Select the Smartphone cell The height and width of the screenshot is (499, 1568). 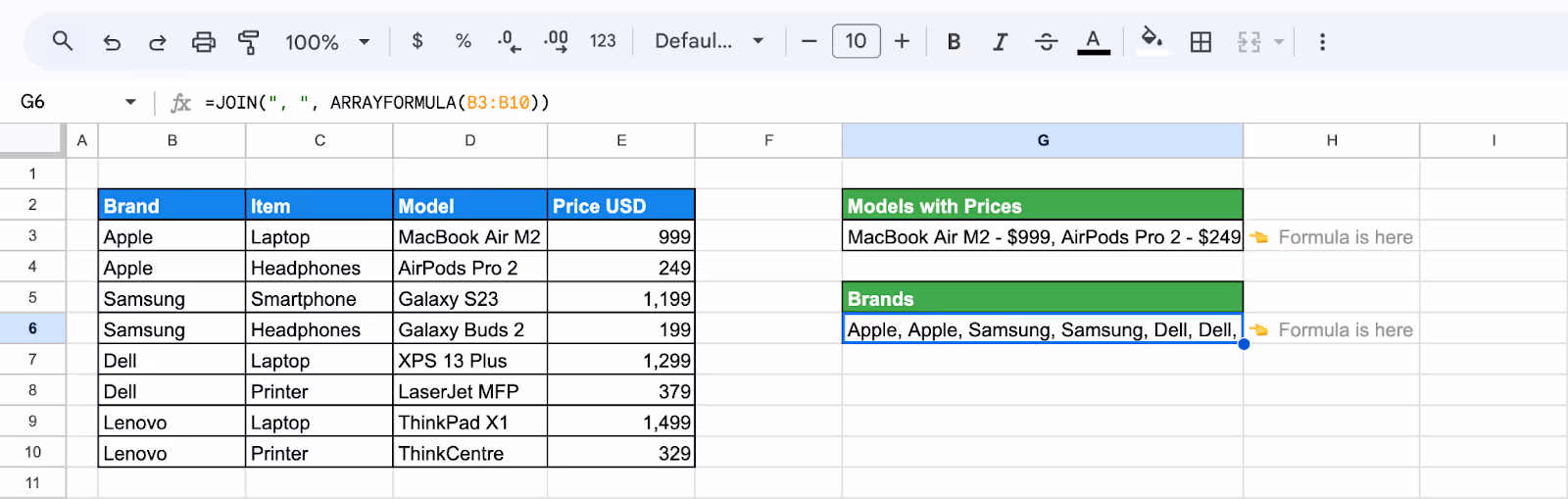tap(319, 298)
